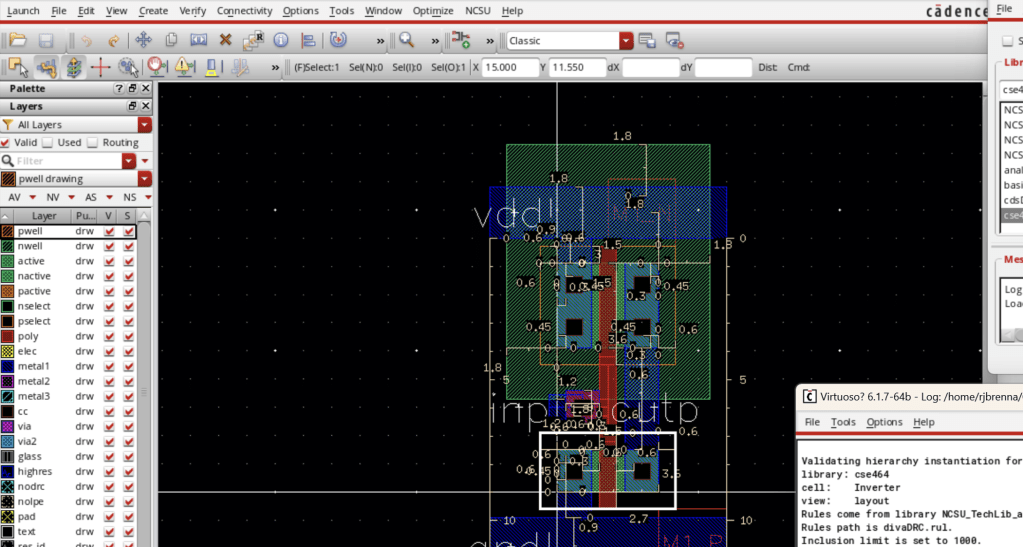This screenshot has height=547, width=1023.
Task: Click the Copy tool icon
Action: pyautogui.click(x=171, y=41)
